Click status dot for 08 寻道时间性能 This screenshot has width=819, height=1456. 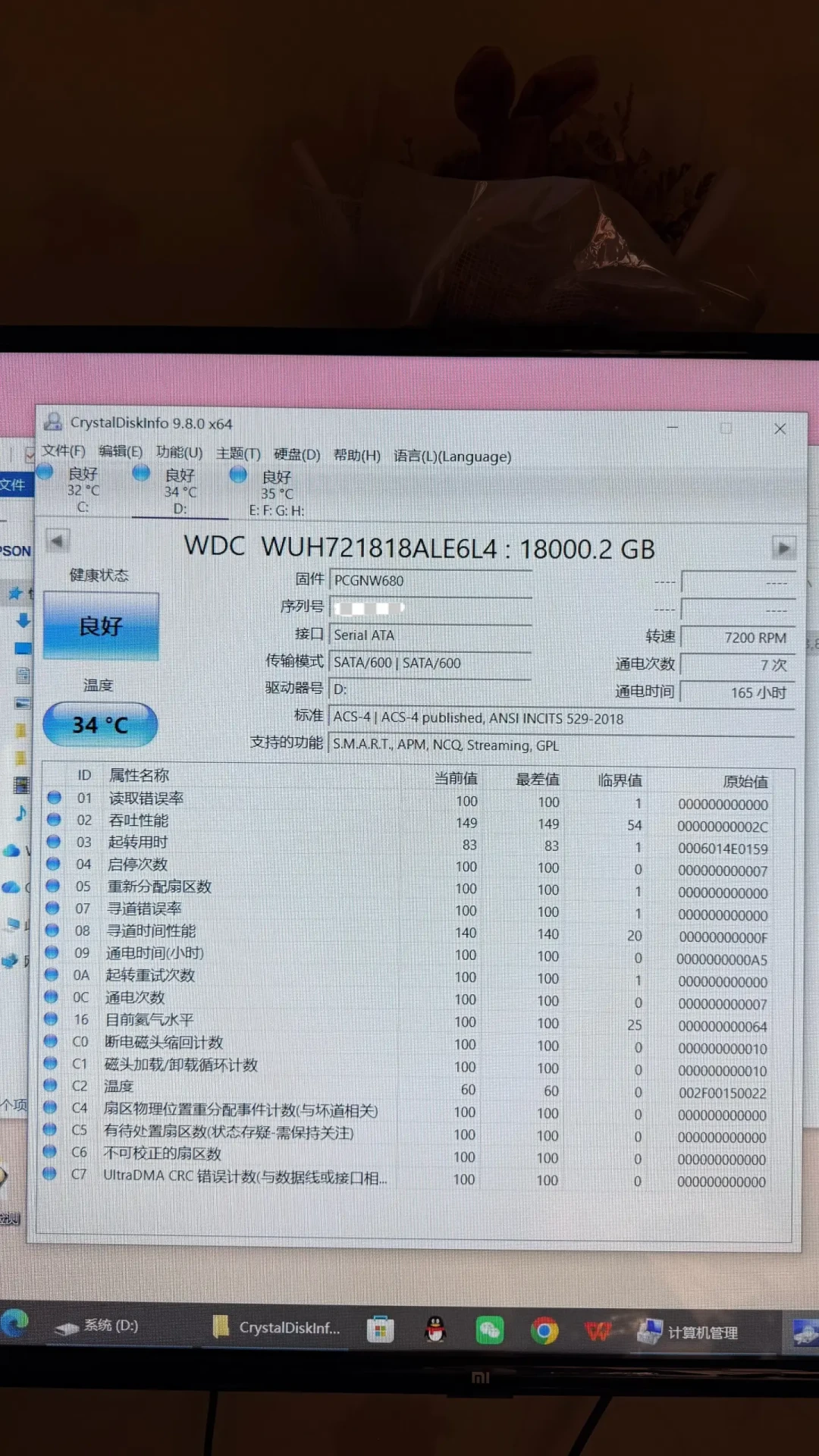(52, 930)
